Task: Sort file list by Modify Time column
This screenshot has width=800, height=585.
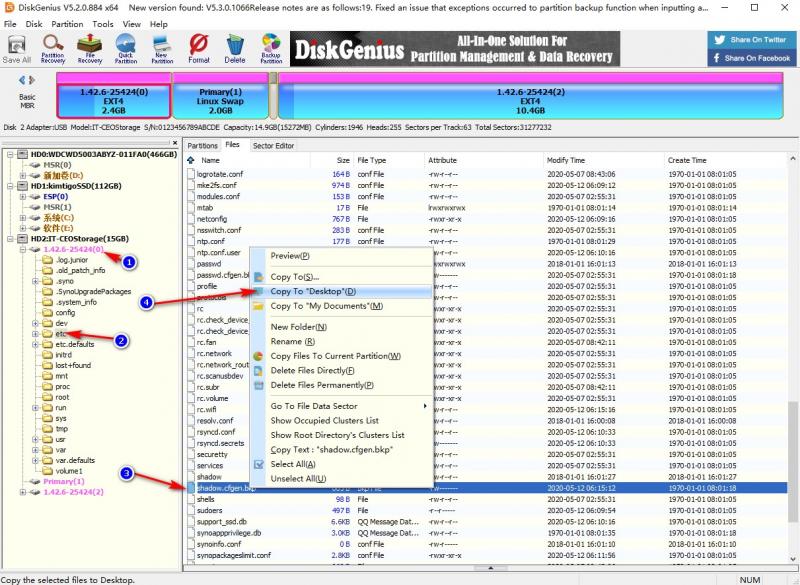Action: click(565, 160)
